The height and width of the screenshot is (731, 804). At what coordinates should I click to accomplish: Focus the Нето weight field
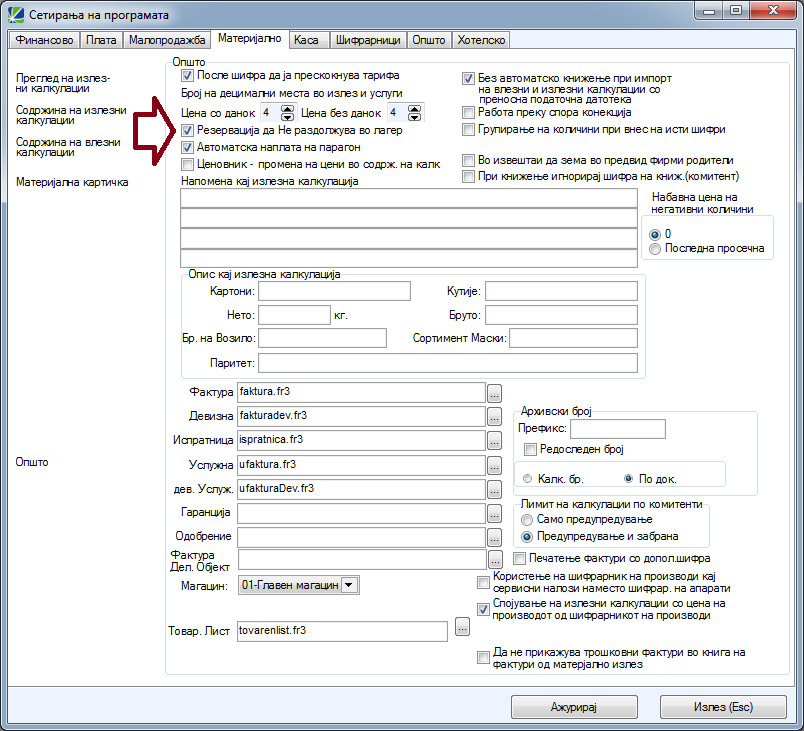point(294,315)
